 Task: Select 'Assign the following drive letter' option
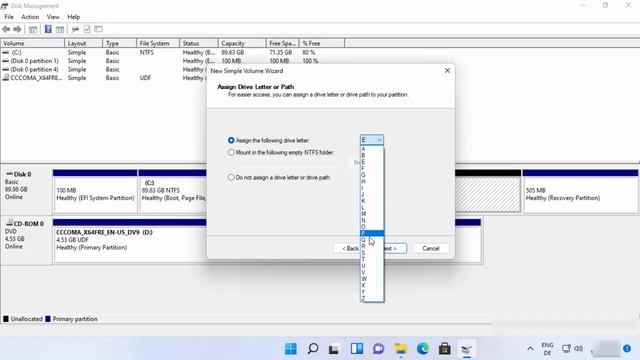(x=231, y=140)
